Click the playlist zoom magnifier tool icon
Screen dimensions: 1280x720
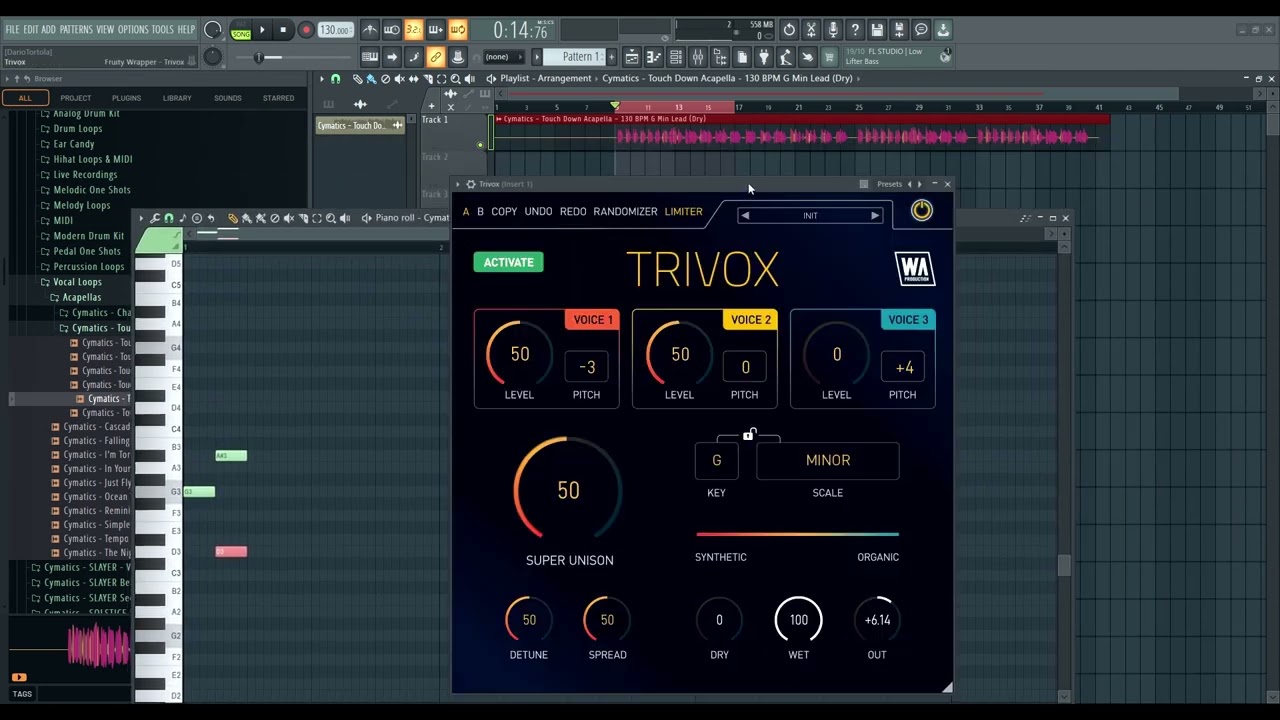coord(456,78)
